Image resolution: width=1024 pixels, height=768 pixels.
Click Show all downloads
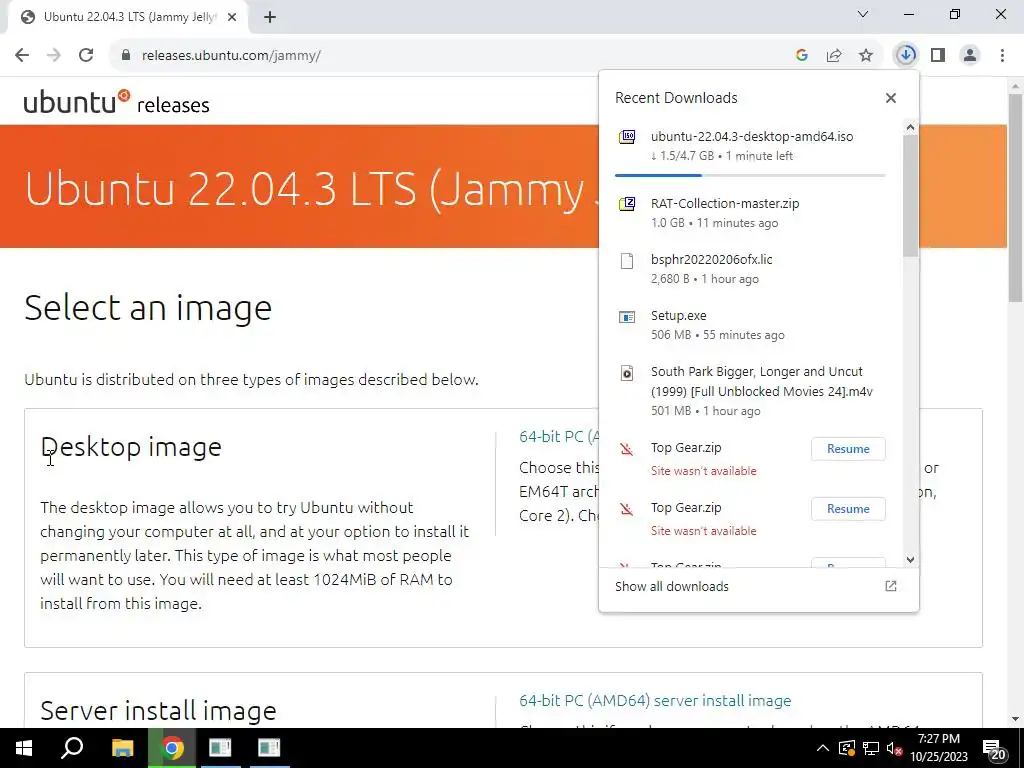click(671, 586)
